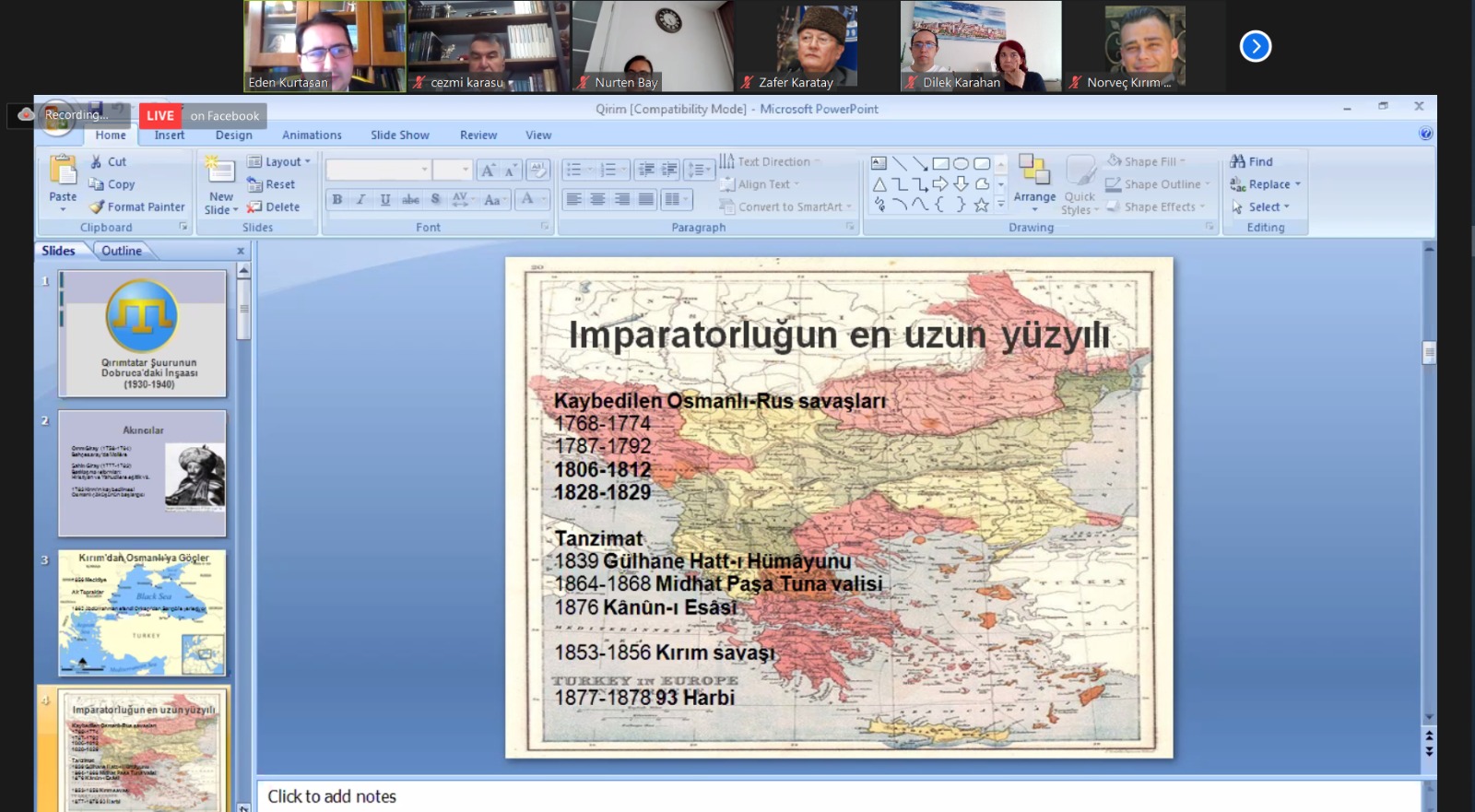
Task: Toggle Underline formatting
Action: [x=385, y=199]
